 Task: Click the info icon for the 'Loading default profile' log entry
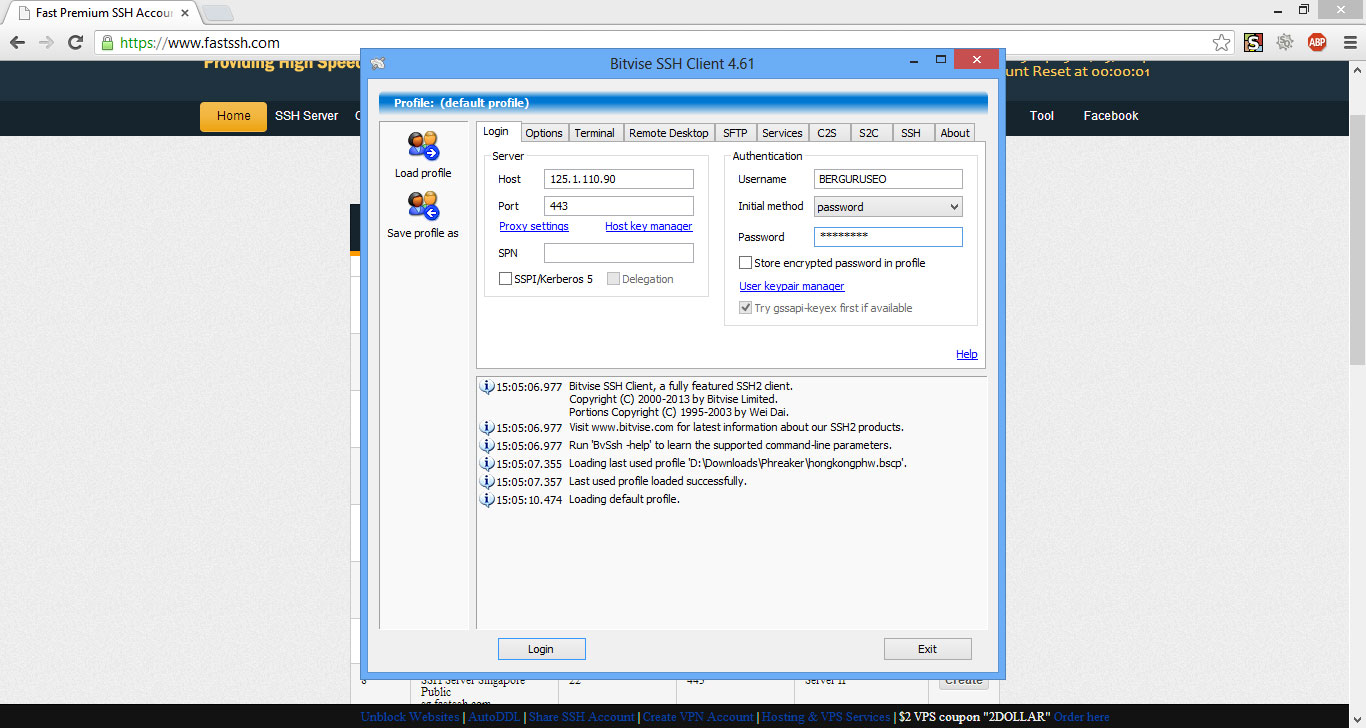point(487,499)
